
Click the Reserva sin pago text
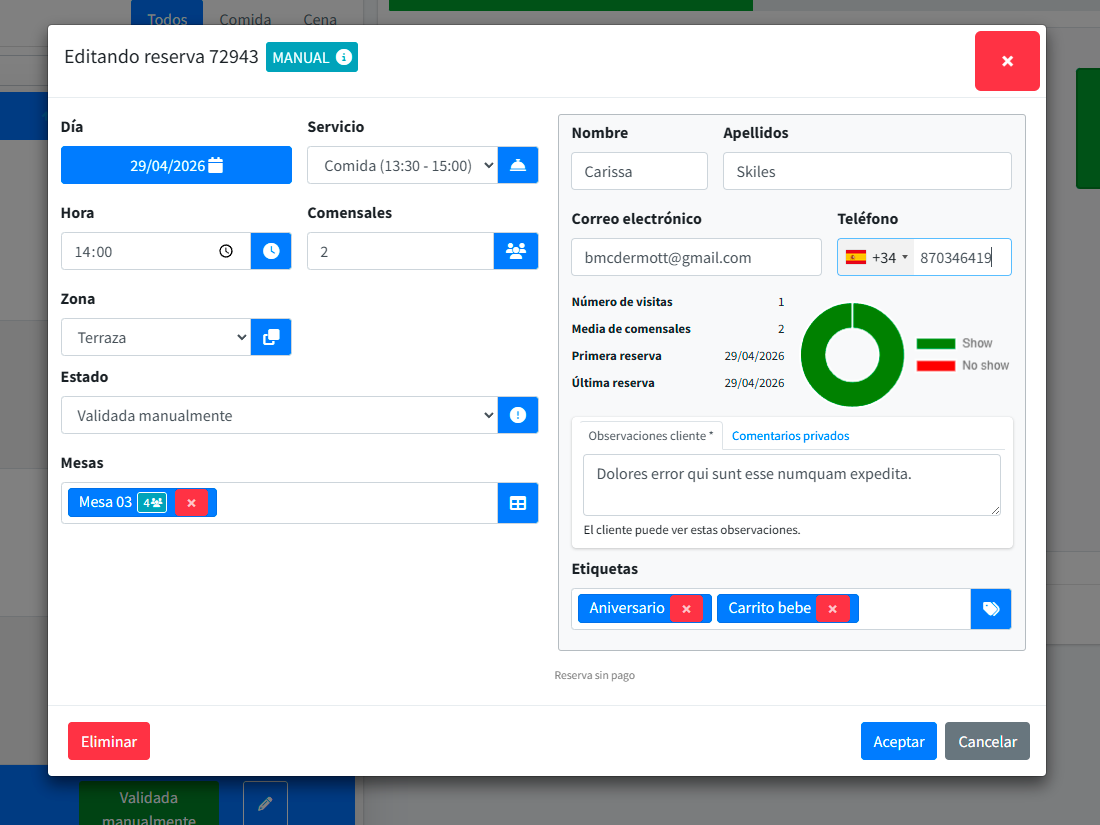click(x=594, y=675)
